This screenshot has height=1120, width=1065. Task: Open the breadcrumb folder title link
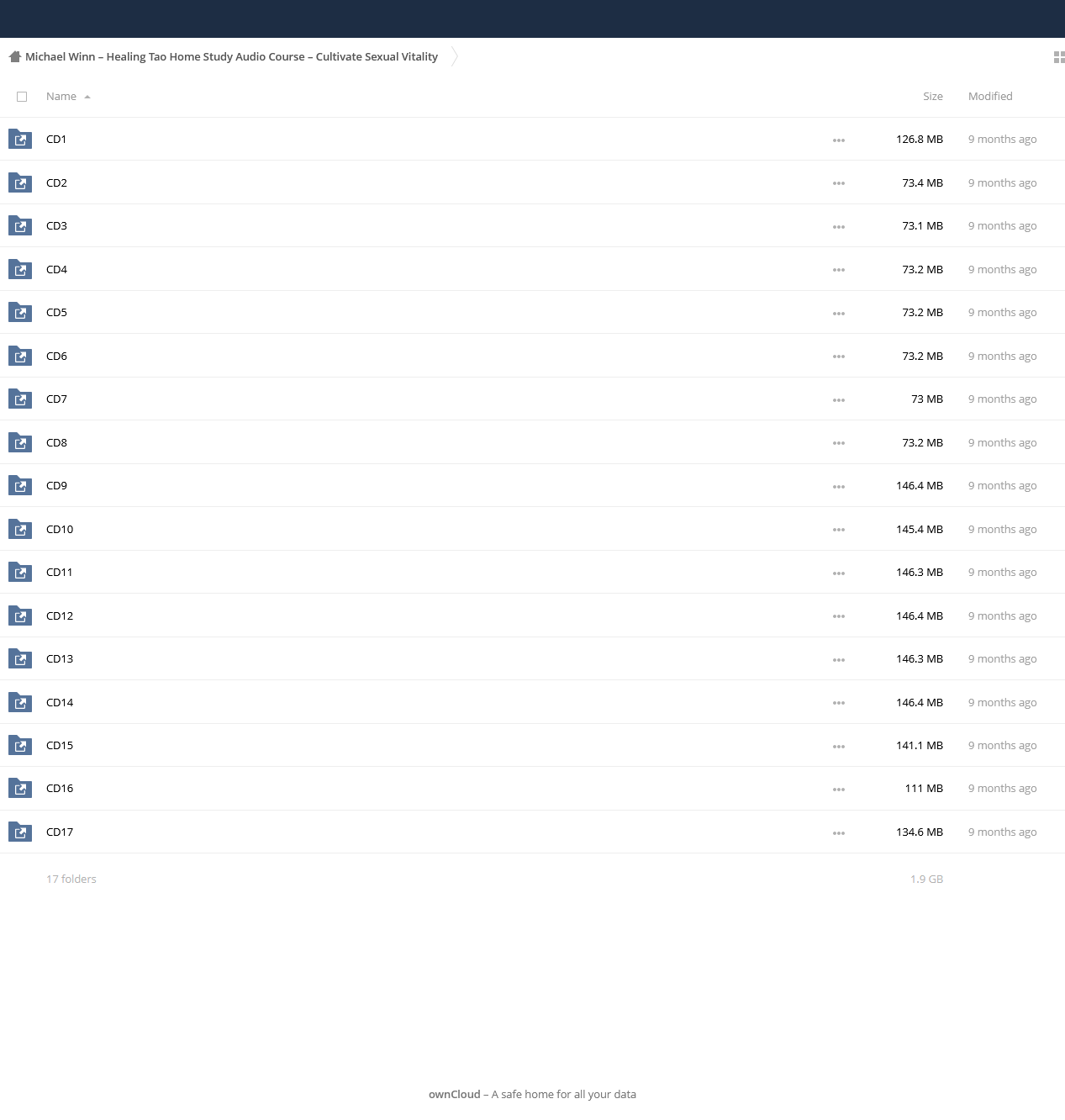pyautogui.click(x=231, y=57)
